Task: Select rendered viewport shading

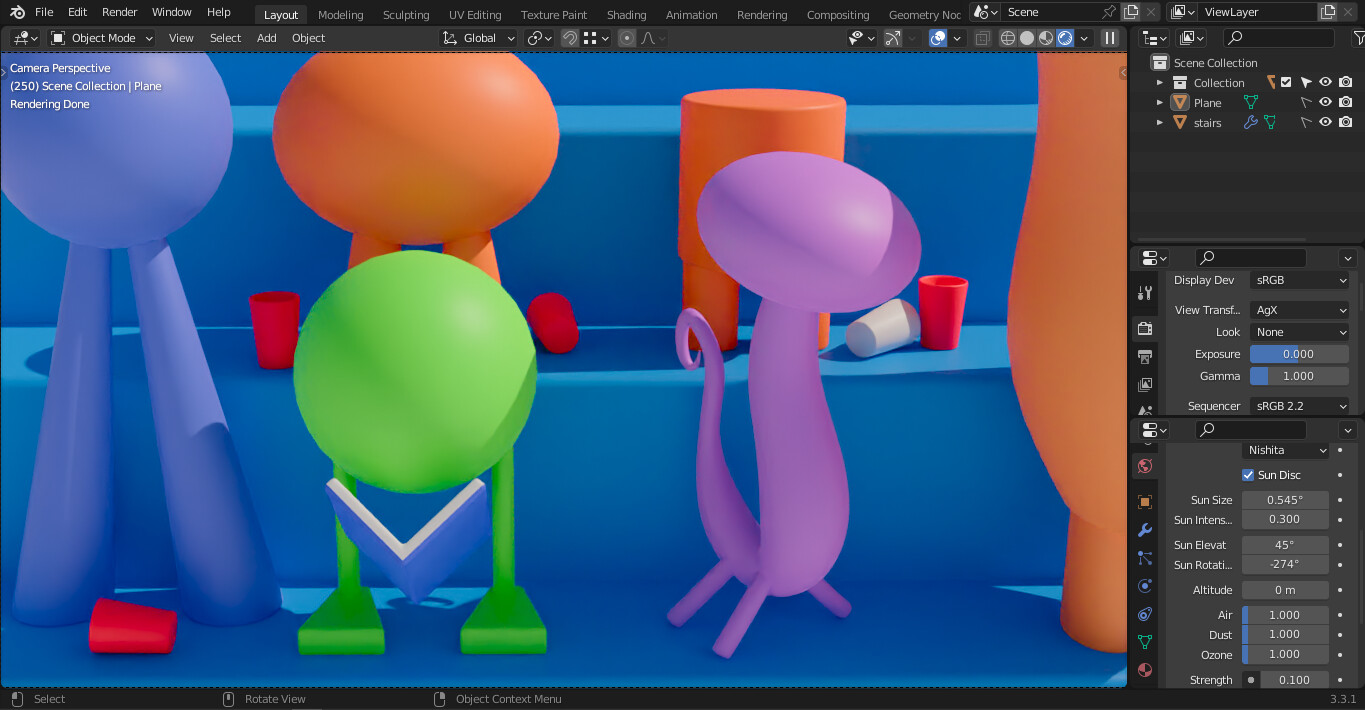Action: coord(1065,38)
